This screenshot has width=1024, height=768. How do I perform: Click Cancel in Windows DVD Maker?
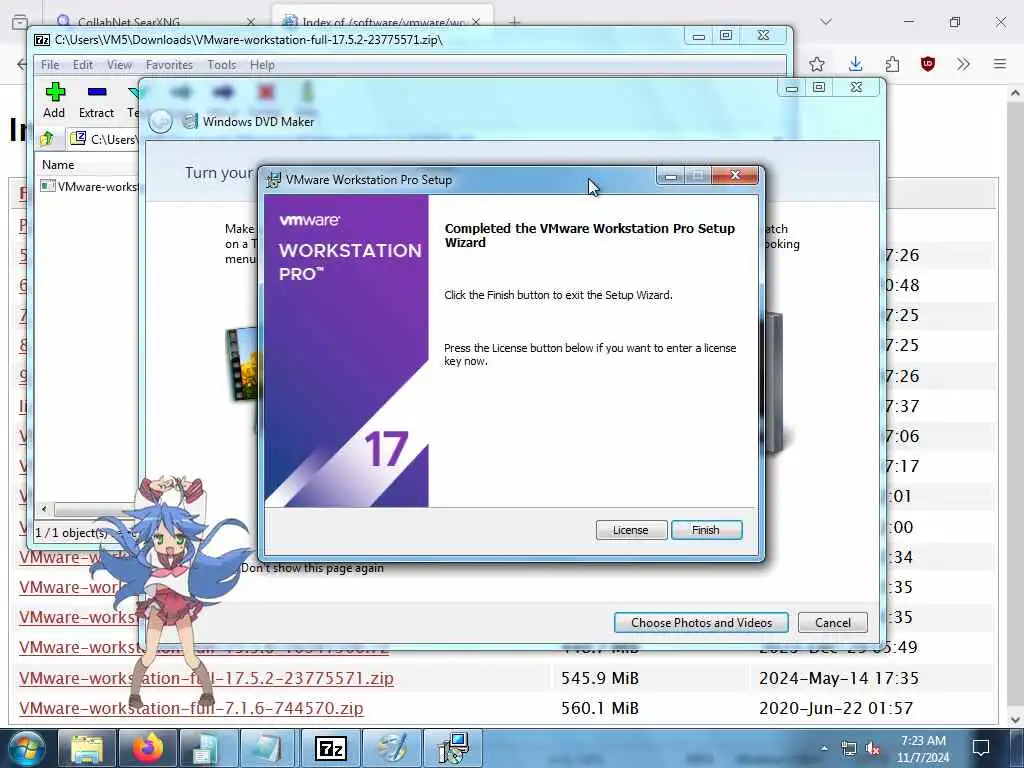click(833, 622)
